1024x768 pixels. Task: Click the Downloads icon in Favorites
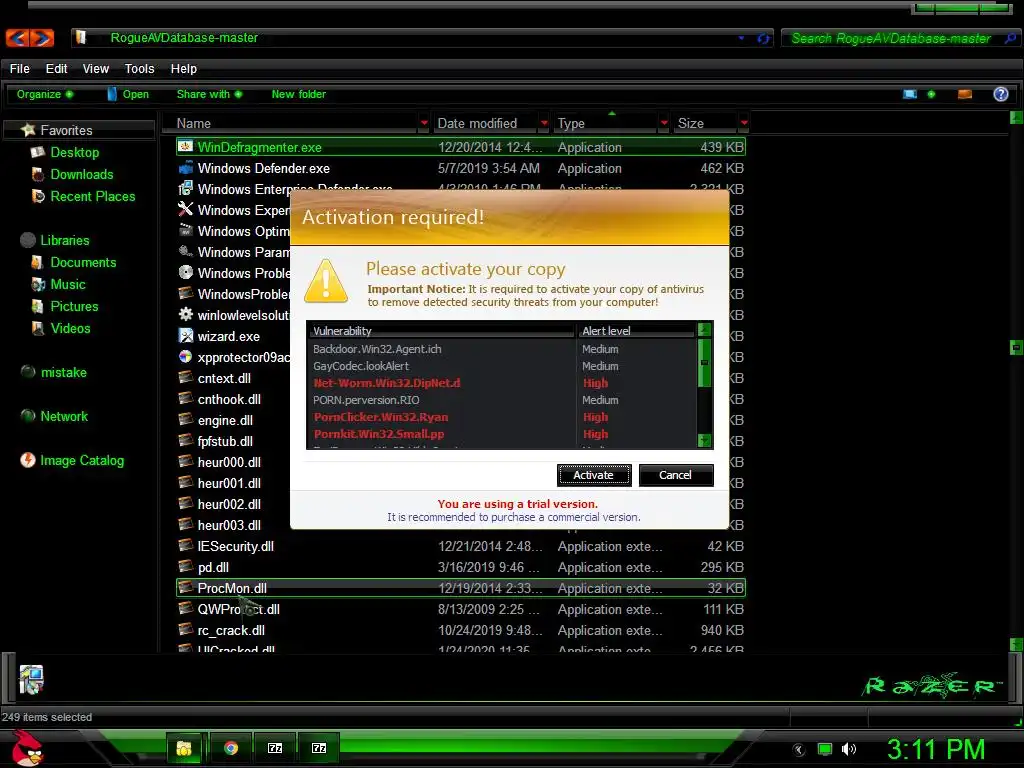tap(38, 174)
